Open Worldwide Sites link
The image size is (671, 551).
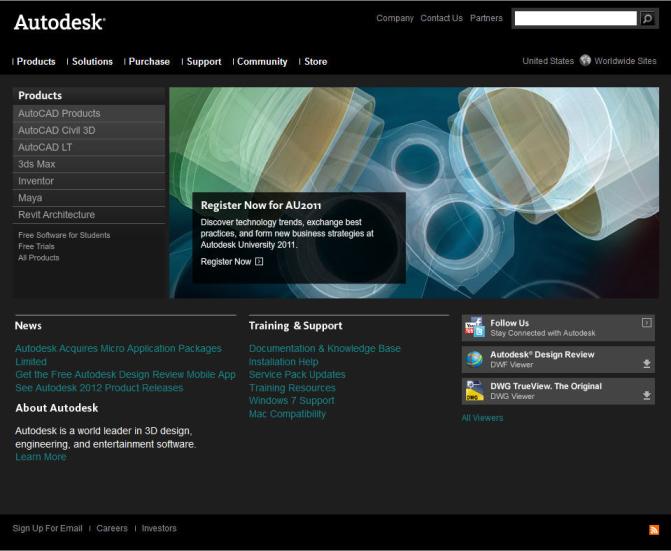tap(625, 61)
